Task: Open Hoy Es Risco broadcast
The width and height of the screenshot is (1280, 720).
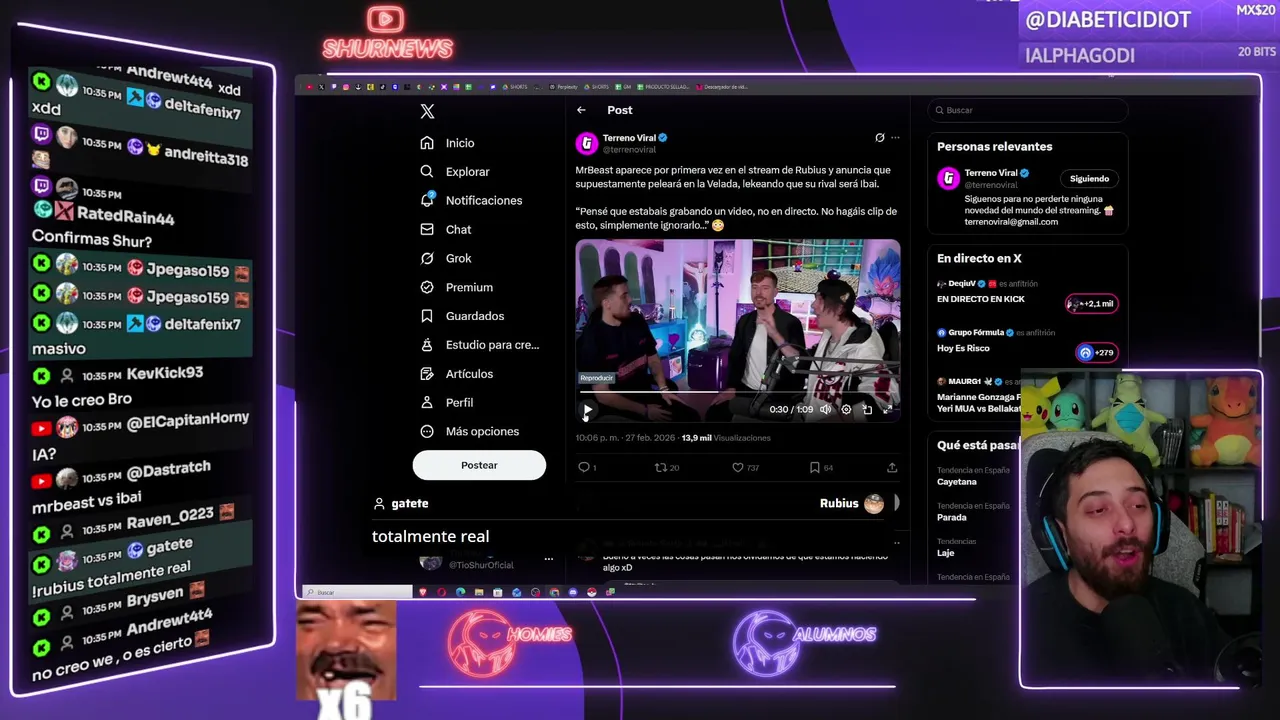Action: pos(963,348)
